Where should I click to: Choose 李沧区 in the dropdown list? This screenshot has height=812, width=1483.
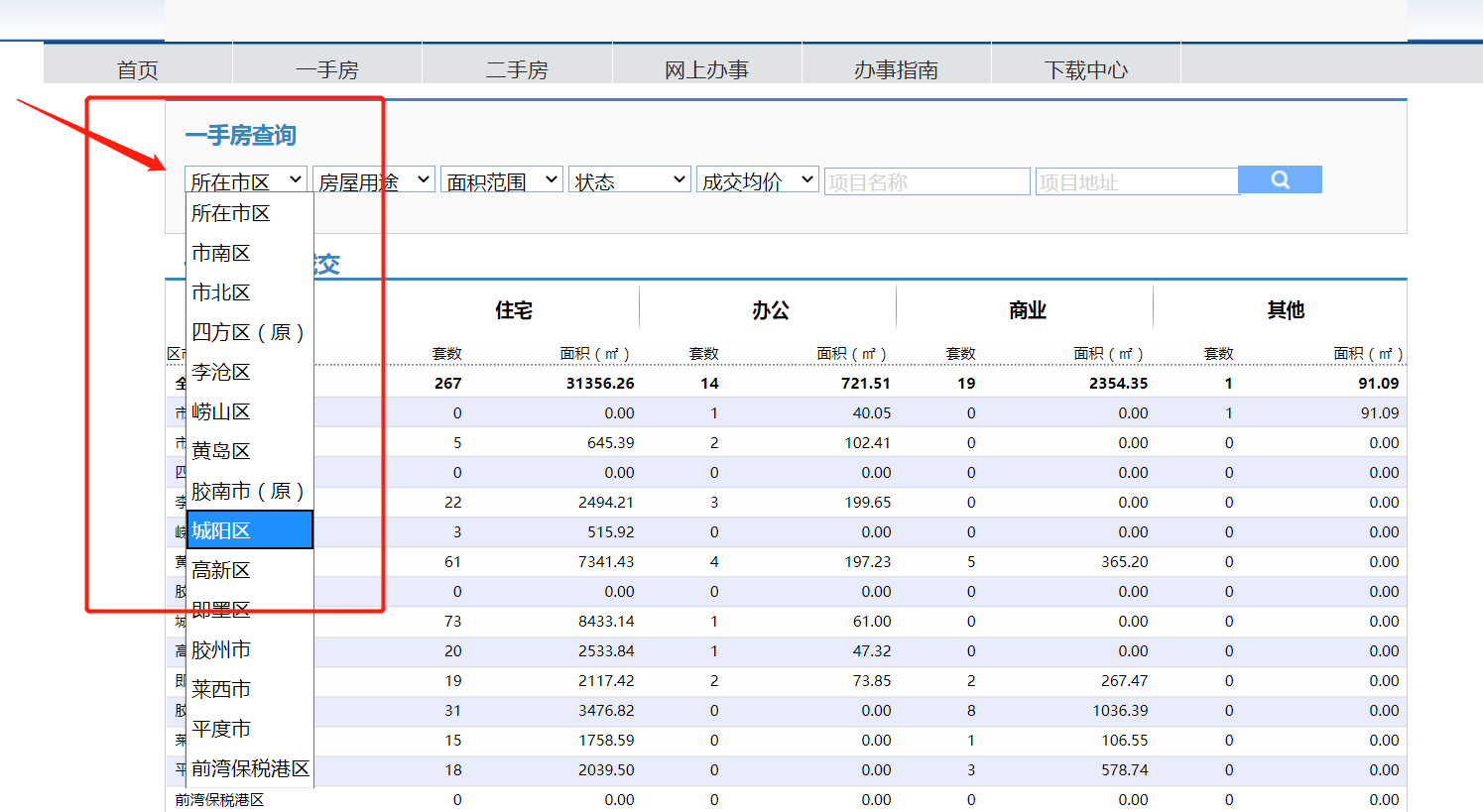coord(250,372)
